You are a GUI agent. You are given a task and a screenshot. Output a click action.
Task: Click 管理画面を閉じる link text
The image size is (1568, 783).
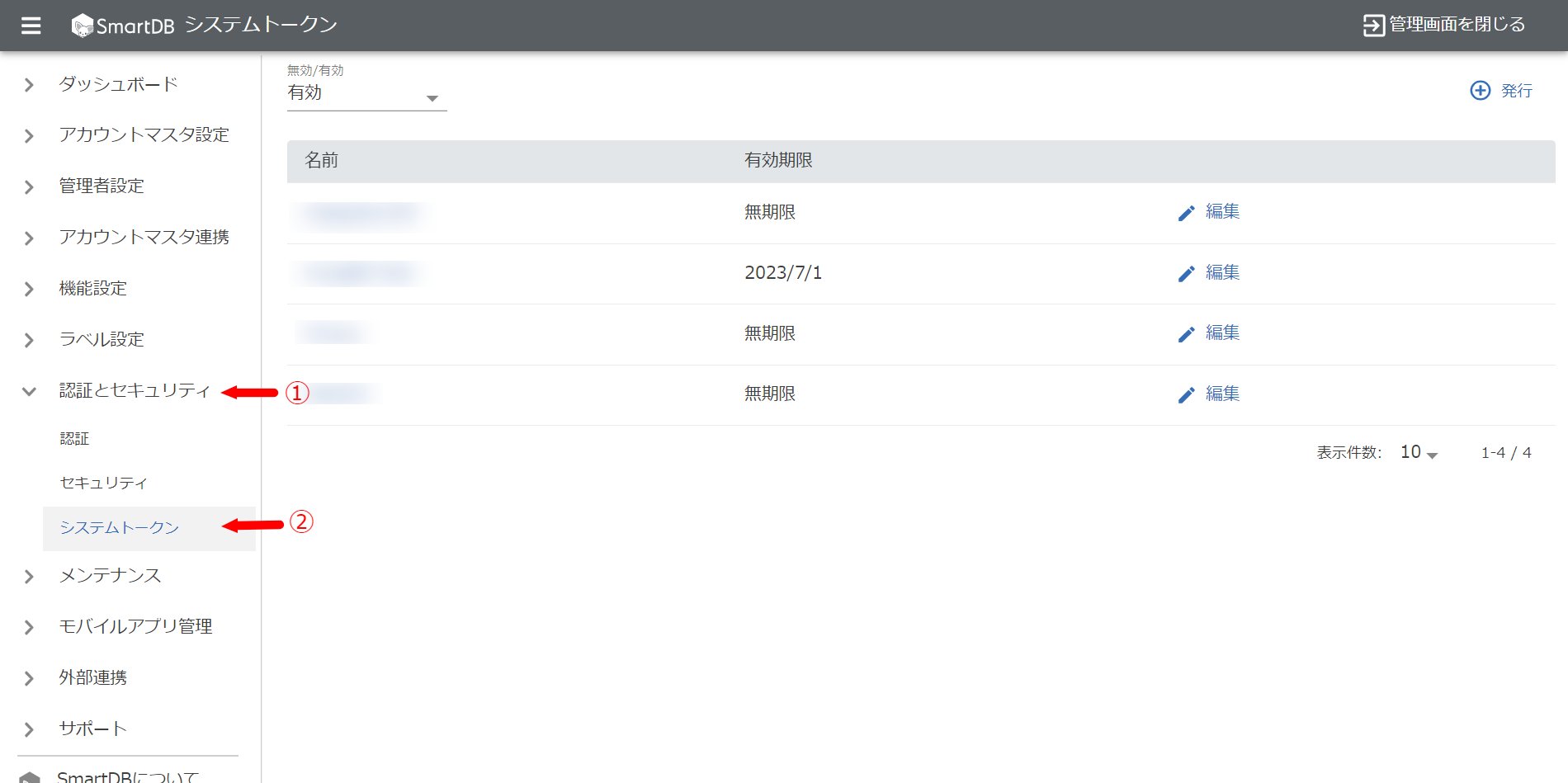[x=1457, y=25]
